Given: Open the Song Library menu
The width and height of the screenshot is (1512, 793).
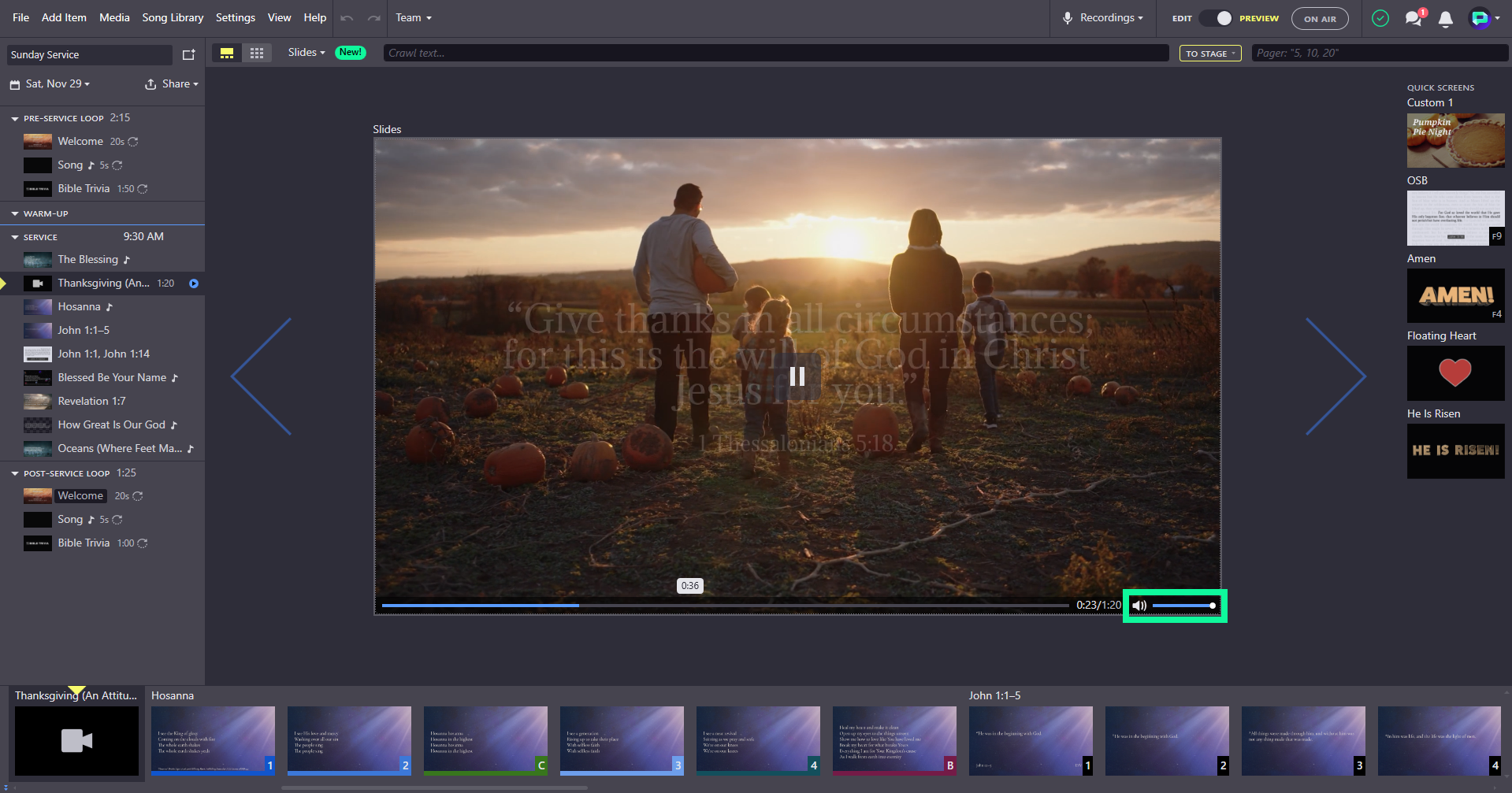Looking at the screenshot, I should [x=173, y=18].
